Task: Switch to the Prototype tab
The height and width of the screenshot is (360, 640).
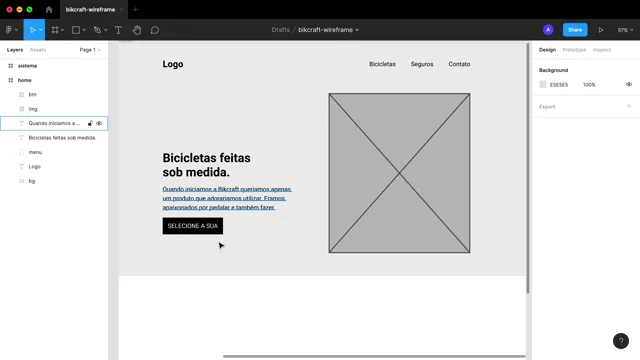Action: (574, 50)
